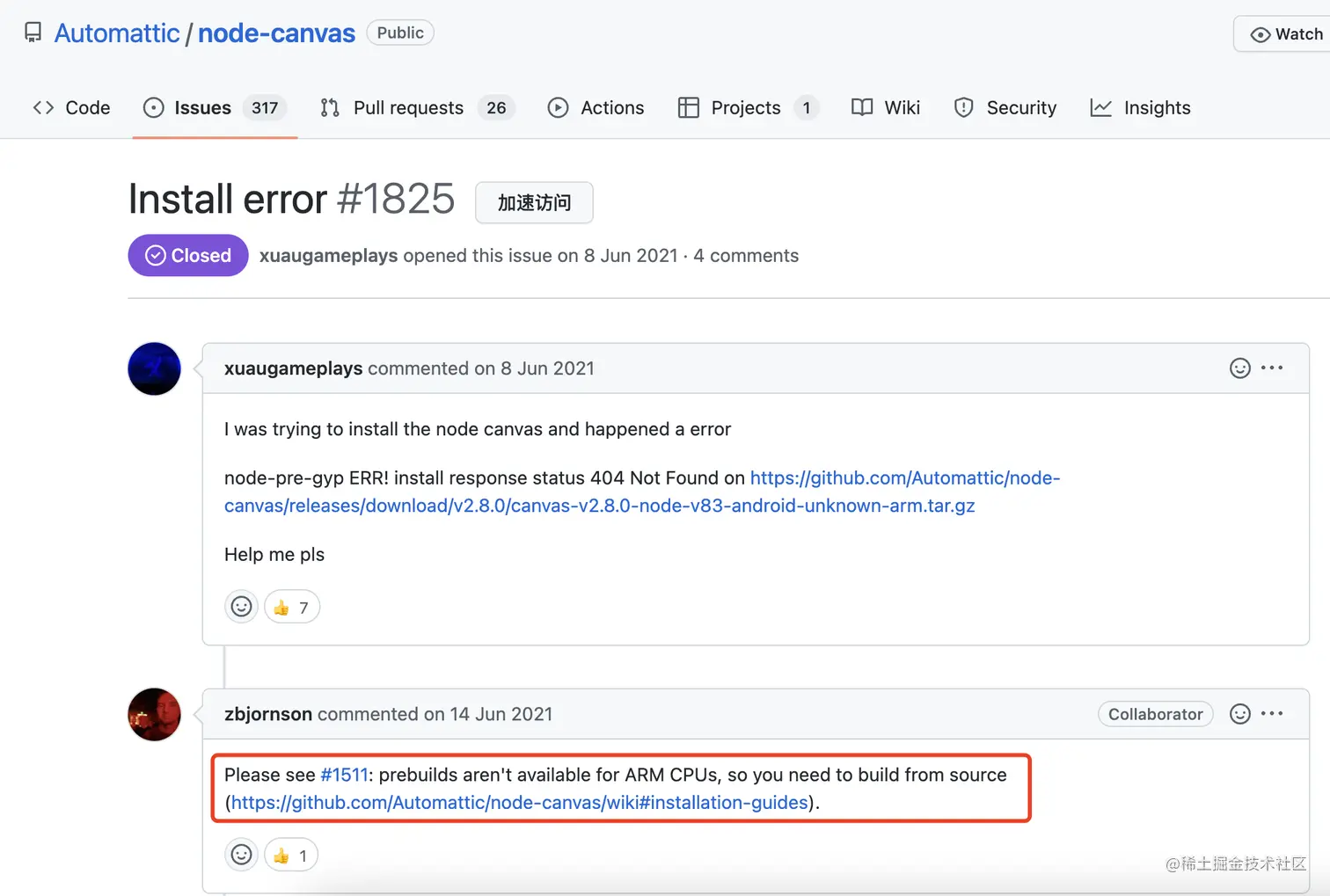Screen dimensions: 1330x896
Task: Open the node-canvas repository link
Action: pos(276,33)
